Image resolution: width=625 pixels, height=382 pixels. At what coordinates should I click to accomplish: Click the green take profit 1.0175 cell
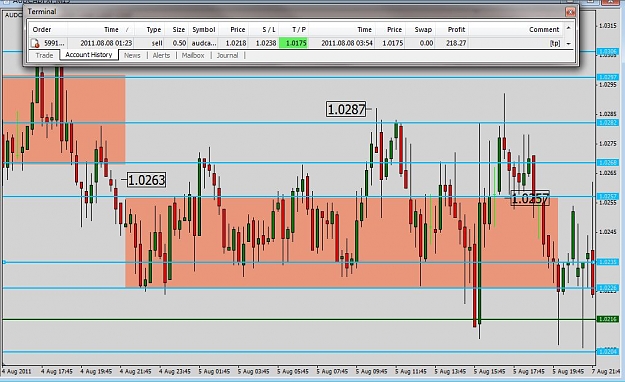click(294, 43)
